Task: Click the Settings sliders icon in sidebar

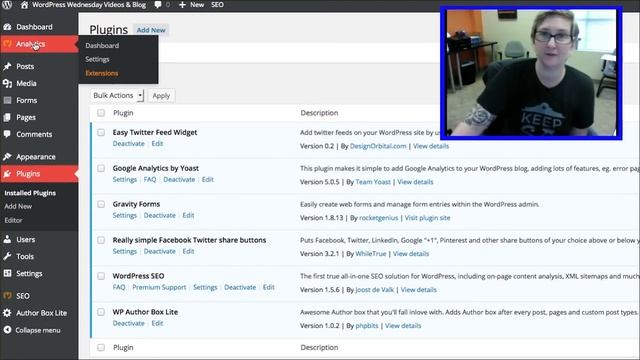Action: coord(7,273)
